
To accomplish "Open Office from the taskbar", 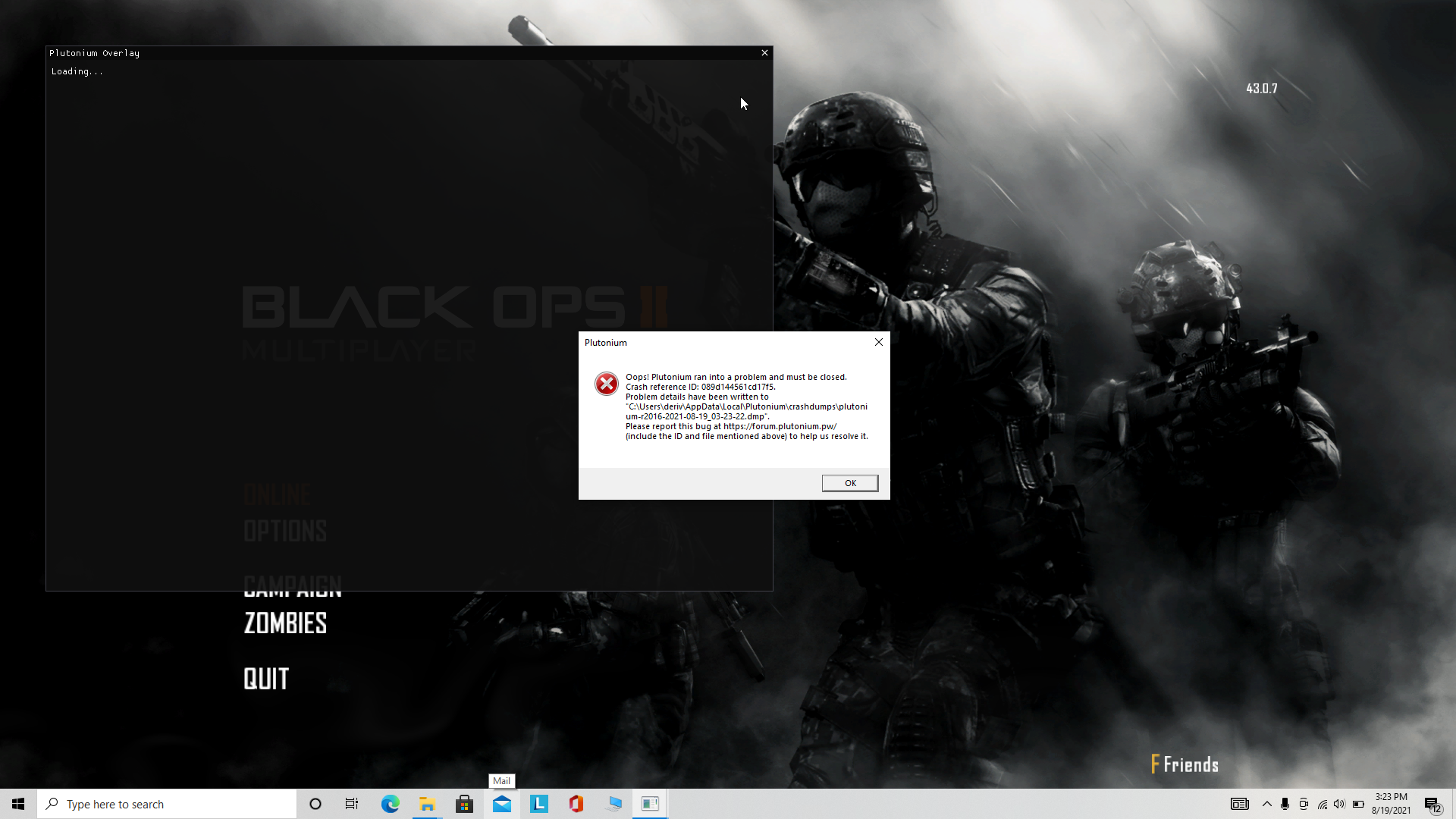I will click(576, 804).
